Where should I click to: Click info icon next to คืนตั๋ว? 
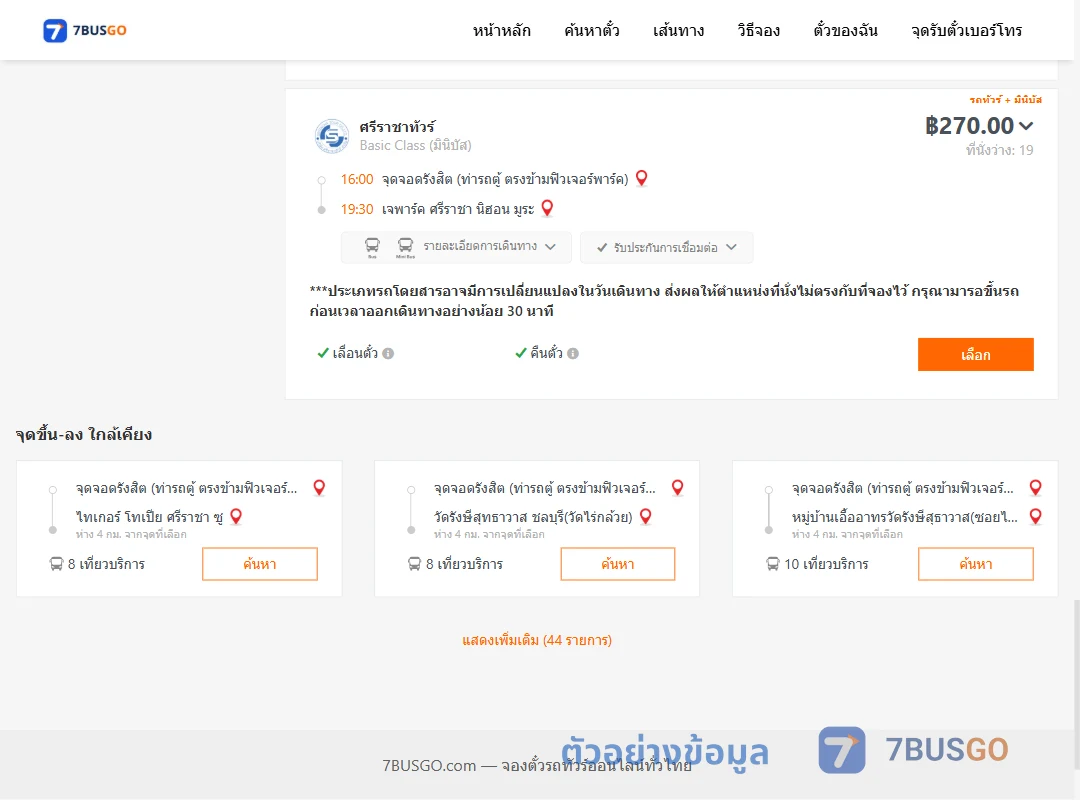[x=573, y=353]
